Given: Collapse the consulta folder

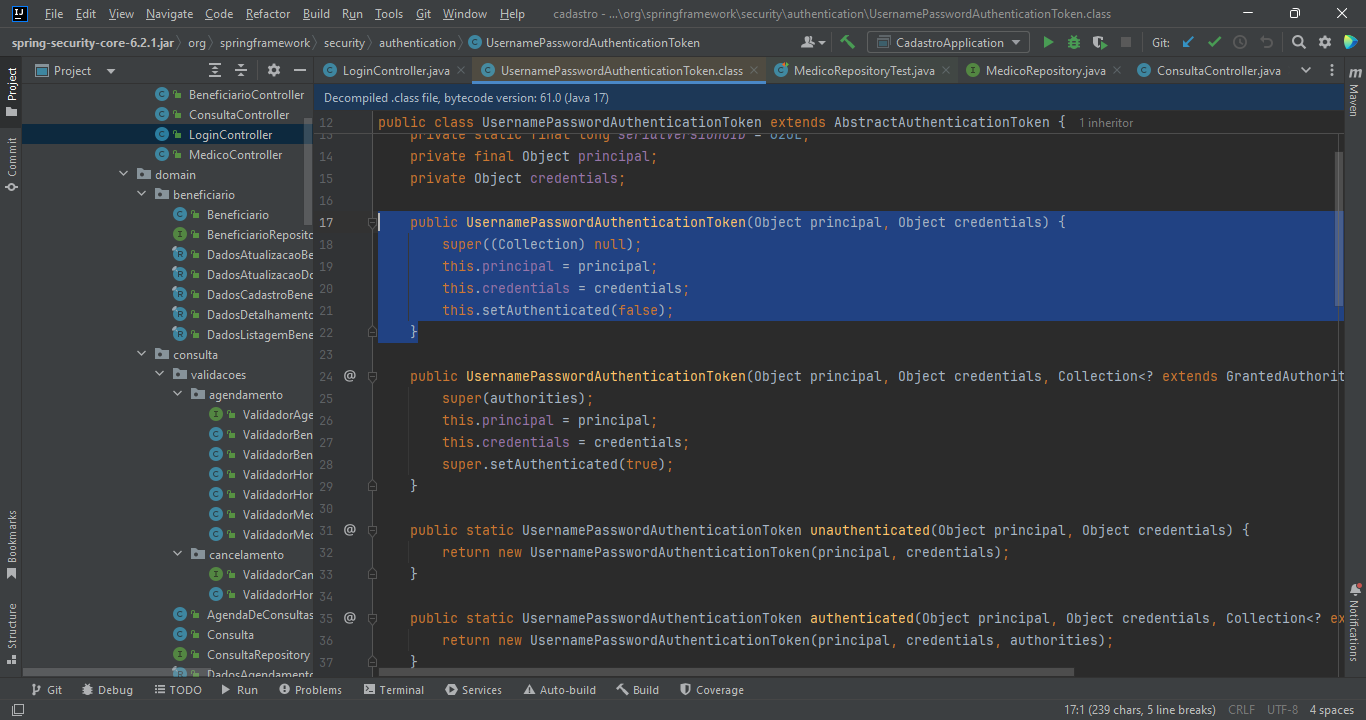Looking at the screenshot, I should [142, 354].
